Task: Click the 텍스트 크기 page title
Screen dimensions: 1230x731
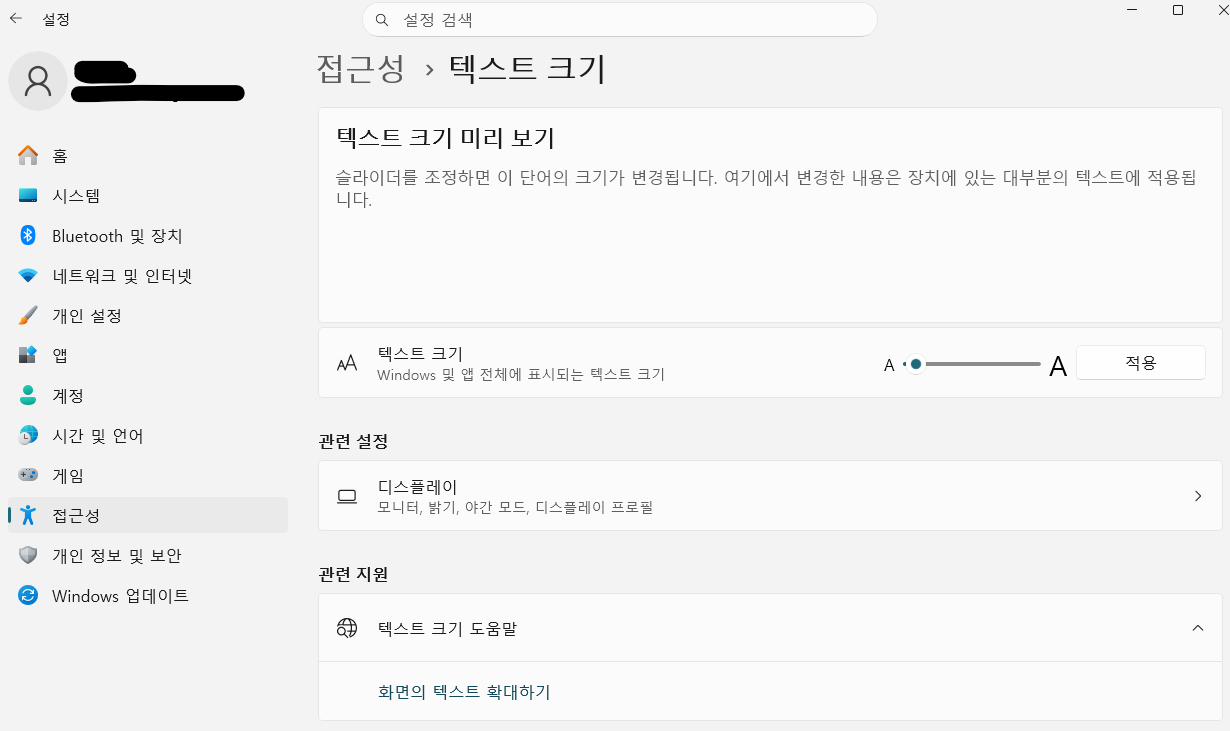Action: coord(528,68)
